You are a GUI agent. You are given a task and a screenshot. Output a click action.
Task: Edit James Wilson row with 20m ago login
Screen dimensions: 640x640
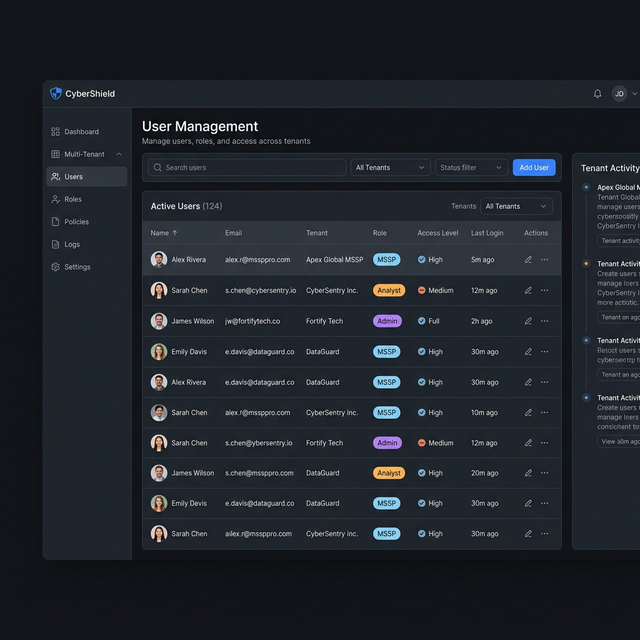pyautogui.click(x=528, y=473)
